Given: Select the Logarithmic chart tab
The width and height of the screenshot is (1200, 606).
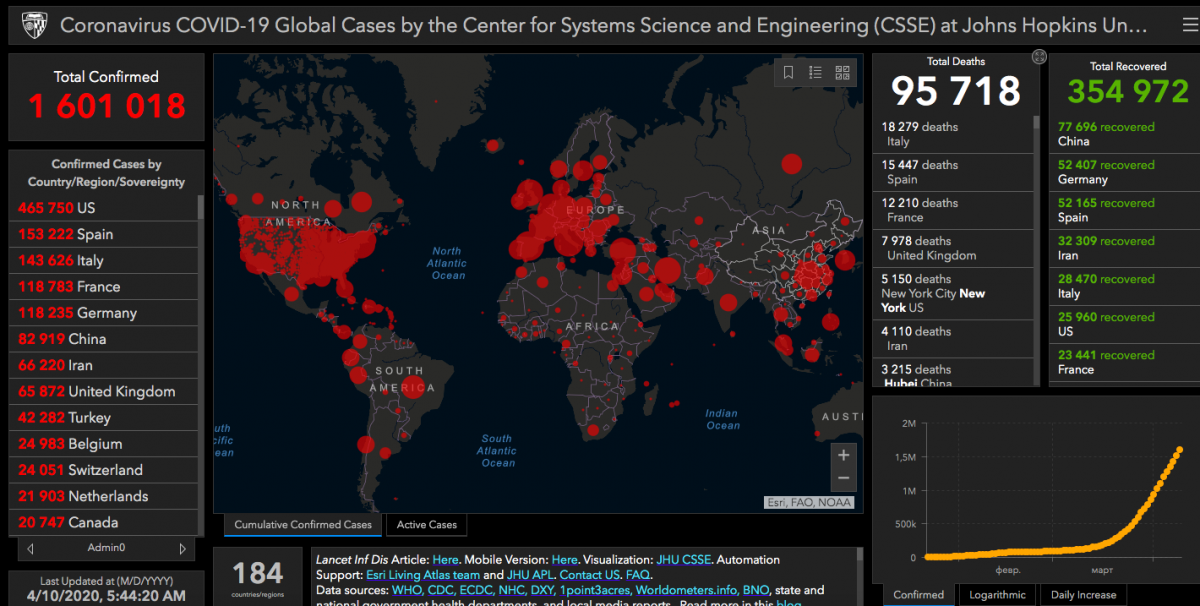Looking at the screenshot, I should (998, 595).
